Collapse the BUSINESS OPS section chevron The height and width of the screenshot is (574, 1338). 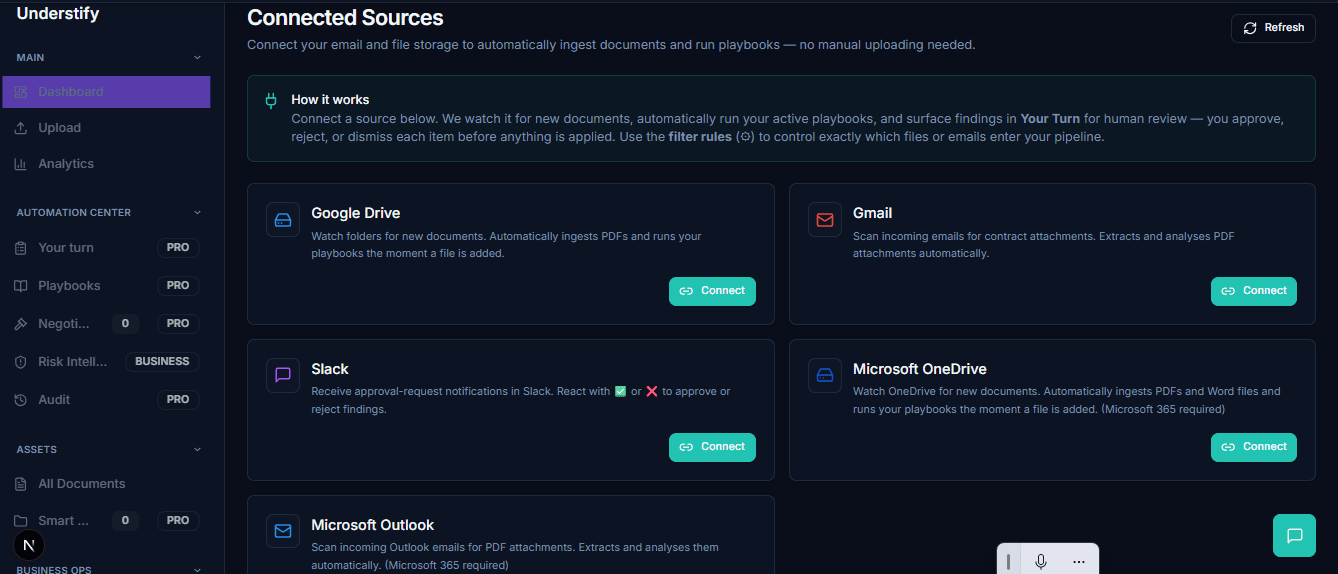[197, 569]
